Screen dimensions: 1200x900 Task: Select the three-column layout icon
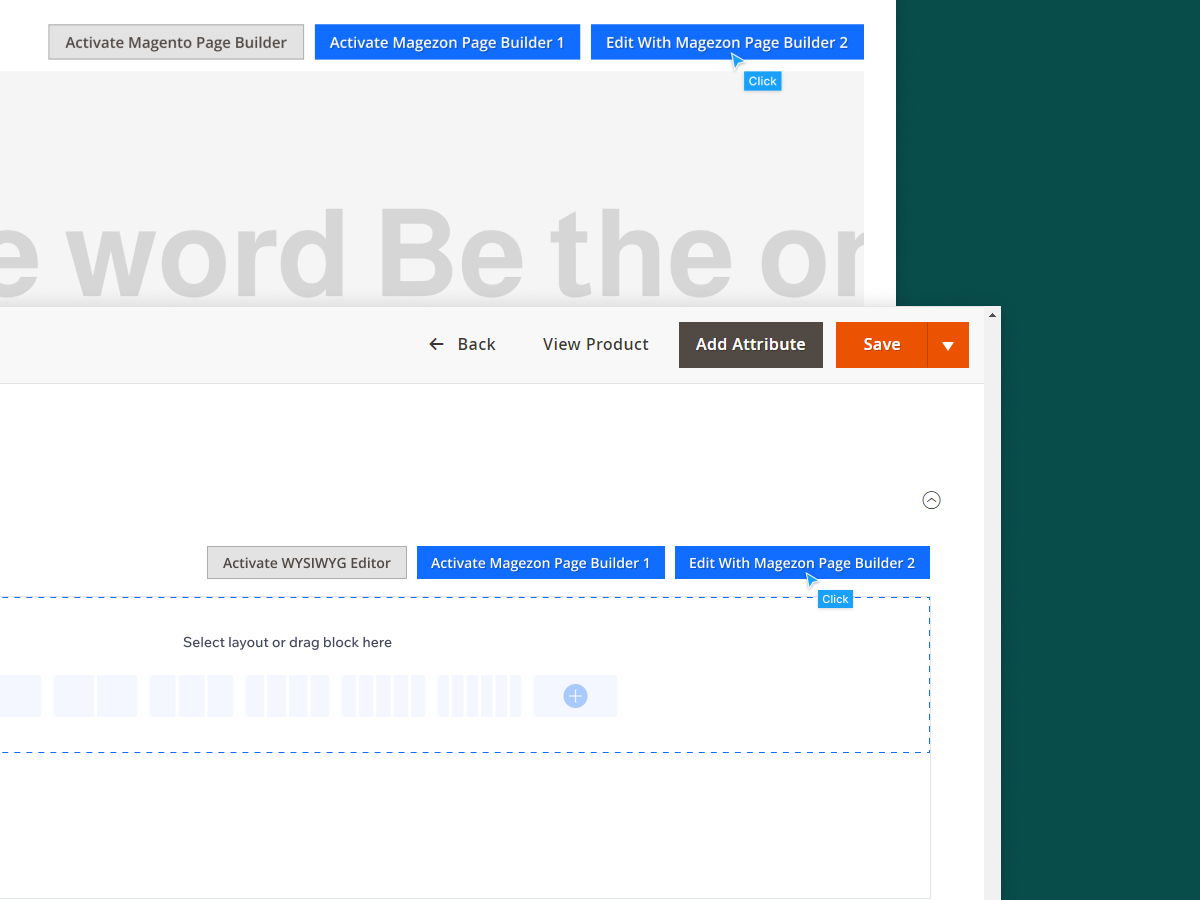(x=191, y=696)
